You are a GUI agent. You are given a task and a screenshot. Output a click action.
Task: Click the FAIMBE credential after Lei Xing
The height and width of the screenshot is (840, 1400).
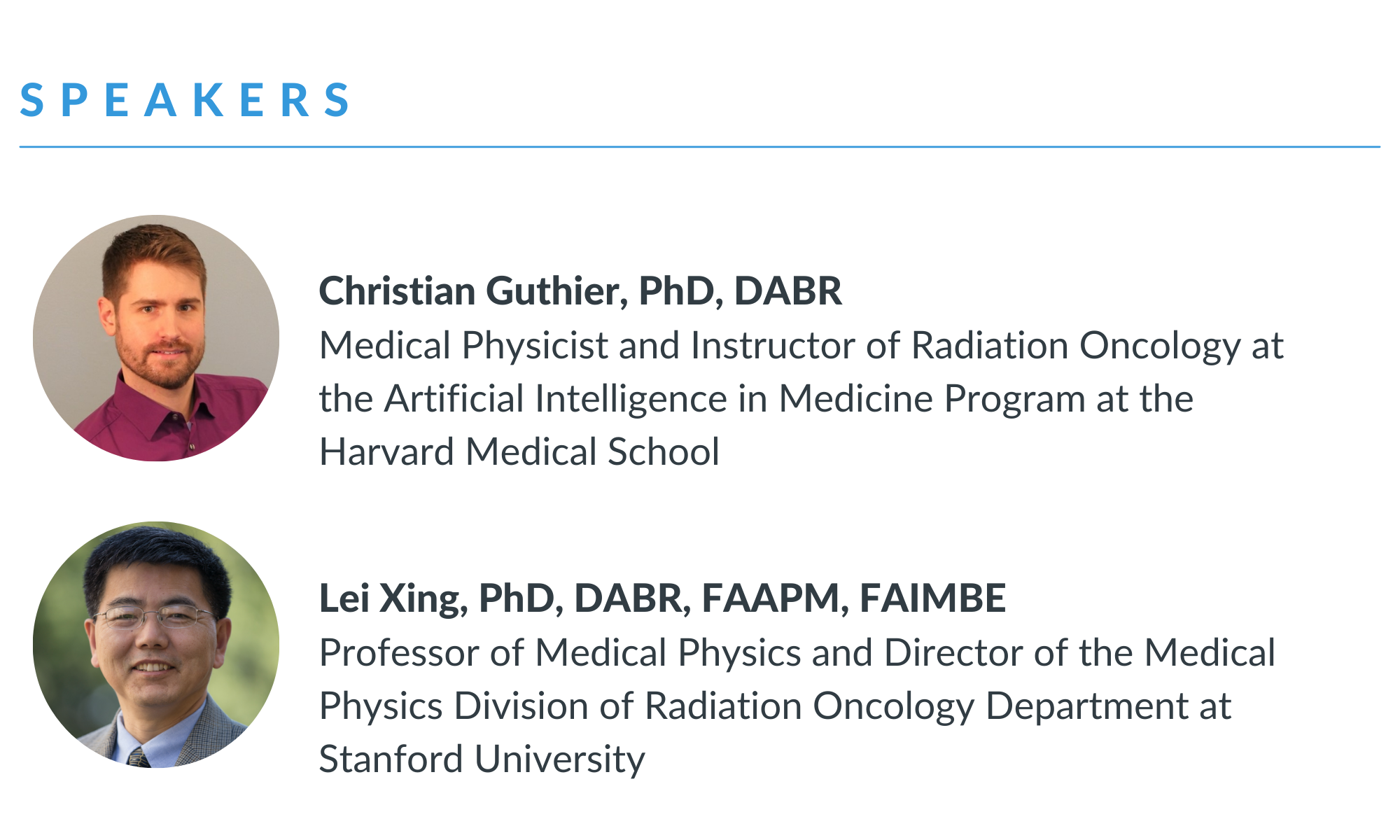932,598
